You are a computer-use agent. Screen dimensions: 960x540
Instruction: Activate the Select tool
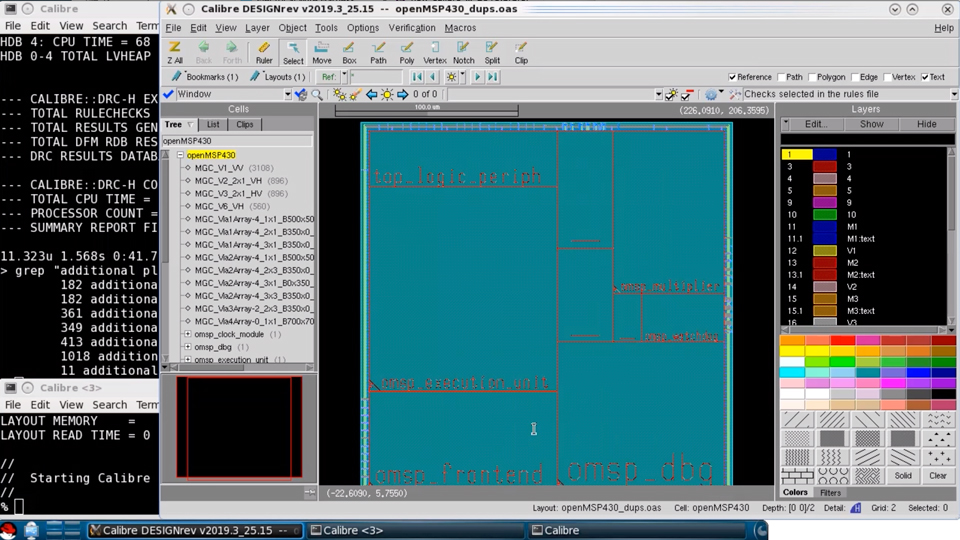coord(293,53)
